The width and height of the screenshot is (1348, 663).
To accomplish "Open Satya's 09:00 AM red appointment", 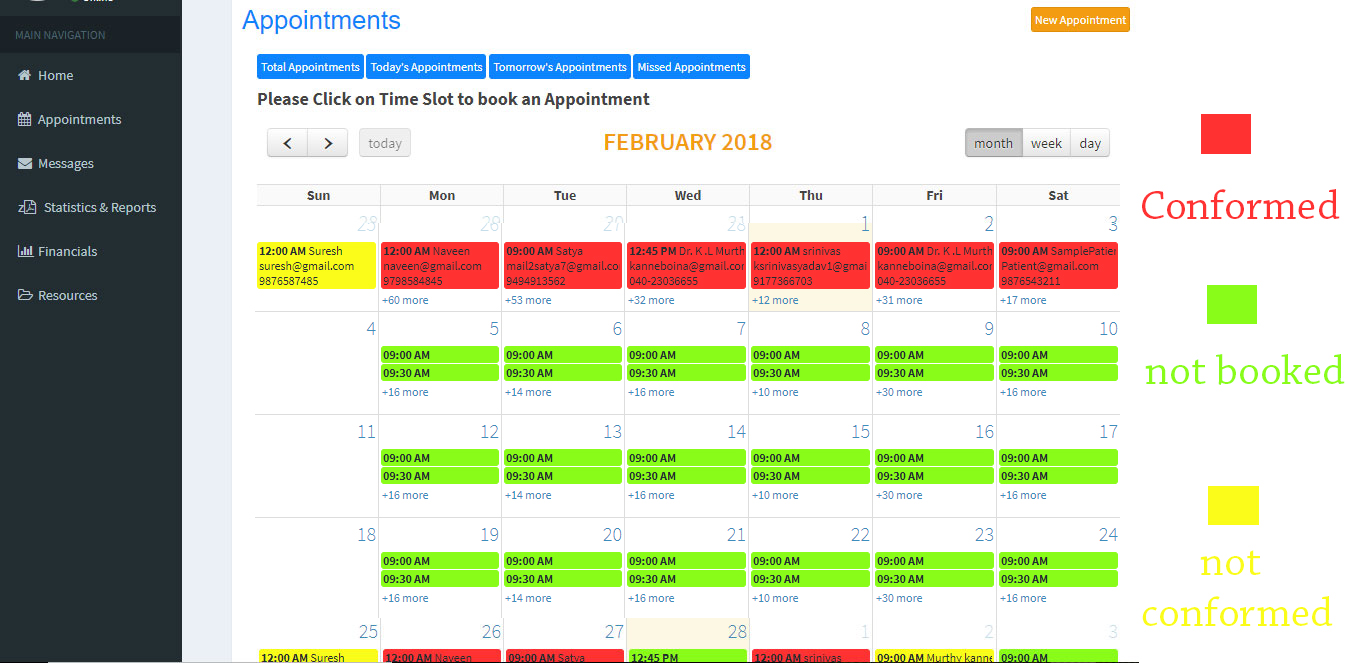I will 564,266.
